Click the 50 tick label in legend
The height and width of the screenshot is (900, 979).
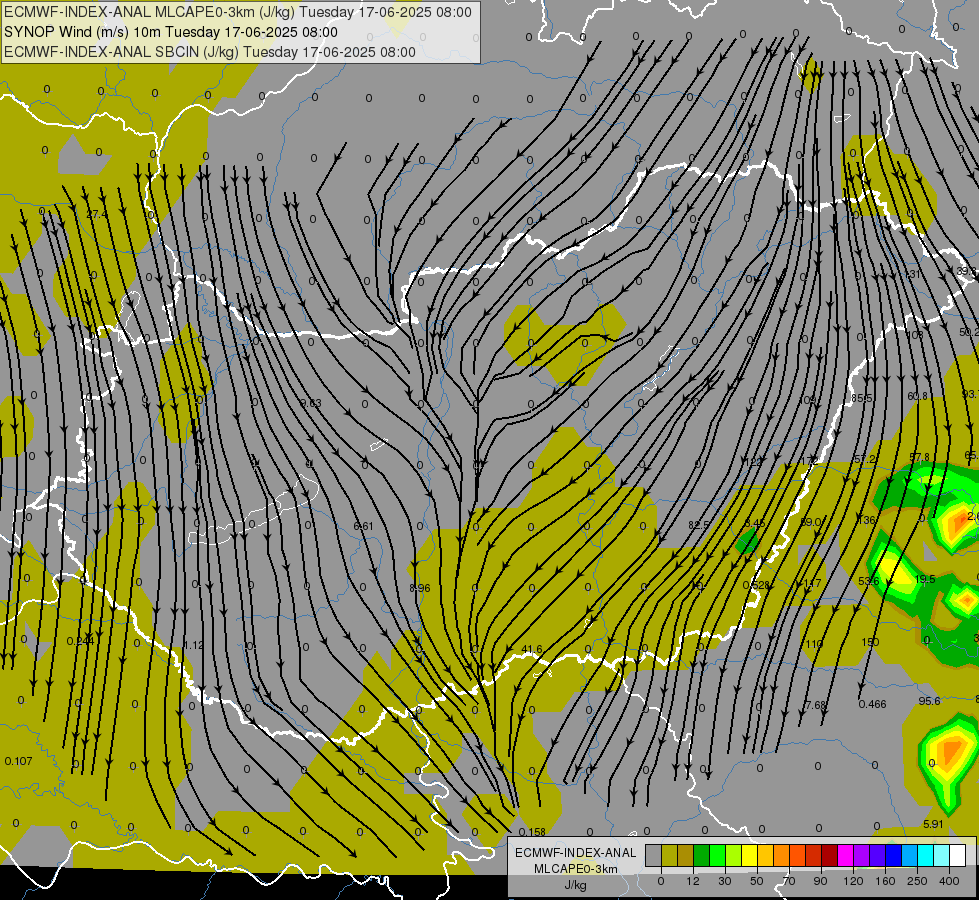coord(757,881)
